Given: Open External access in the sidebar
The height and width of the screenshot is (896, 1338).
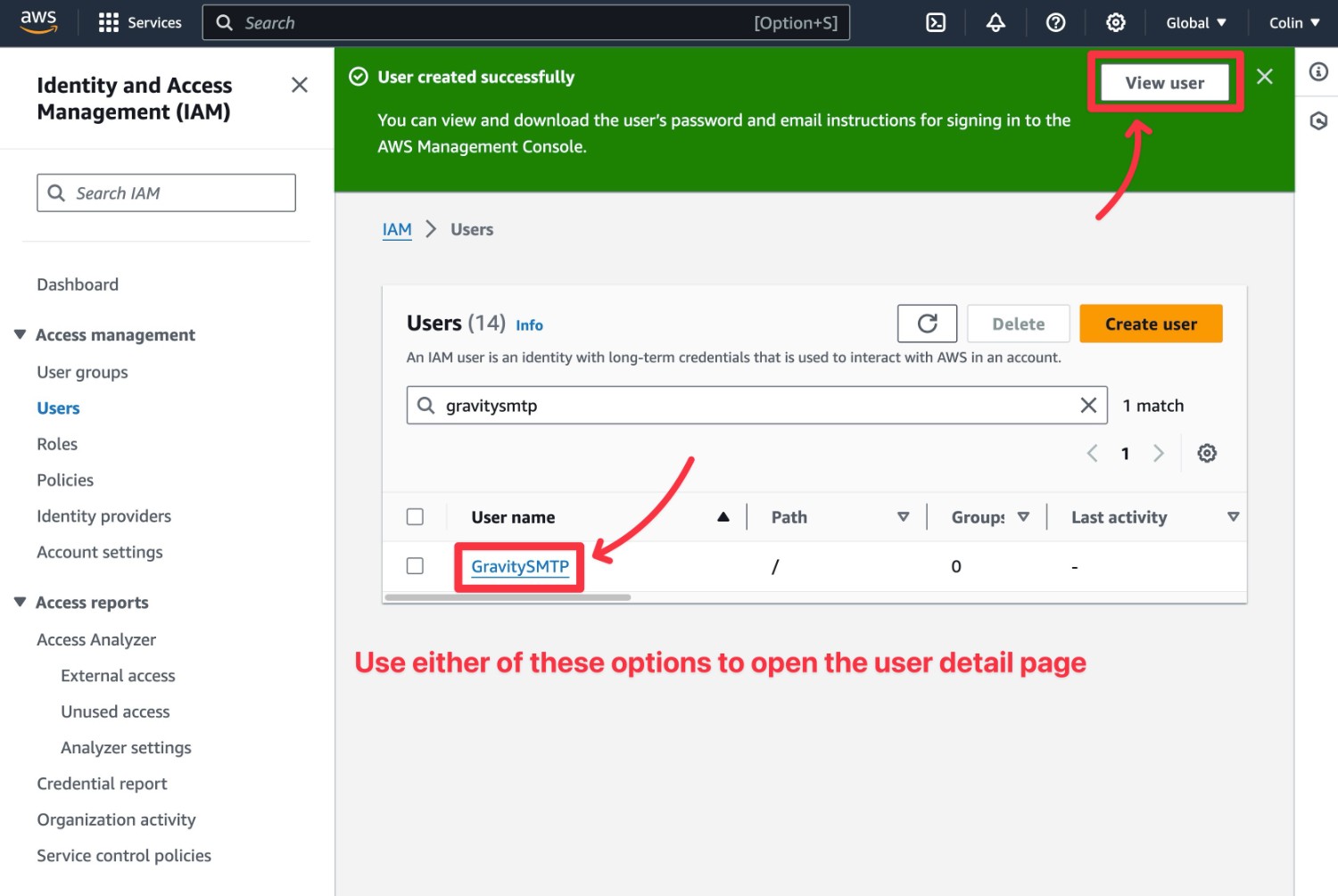Looking at the screenshot, I should point(118,676).
